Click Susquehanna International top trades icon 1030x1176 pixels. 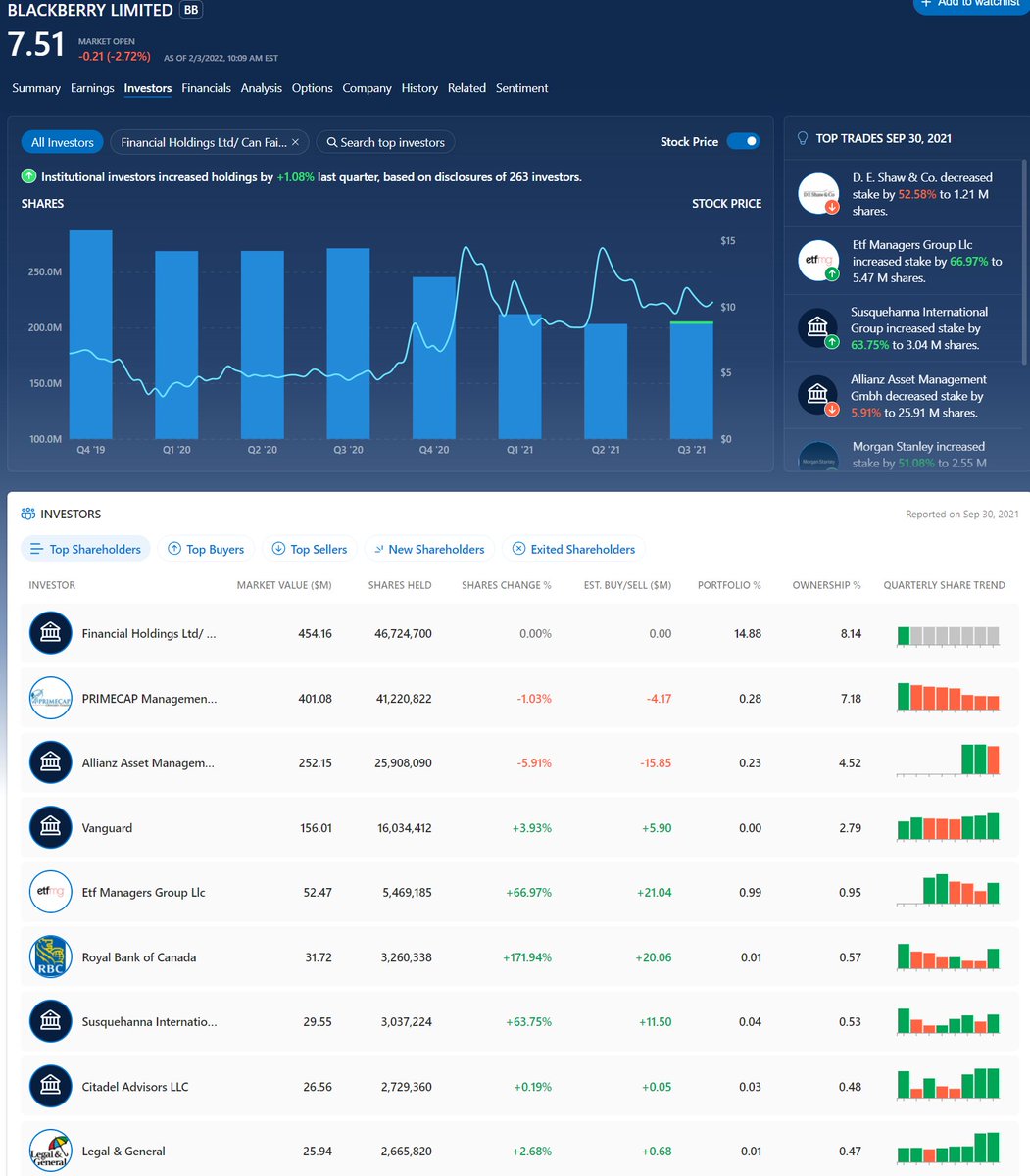817,328
